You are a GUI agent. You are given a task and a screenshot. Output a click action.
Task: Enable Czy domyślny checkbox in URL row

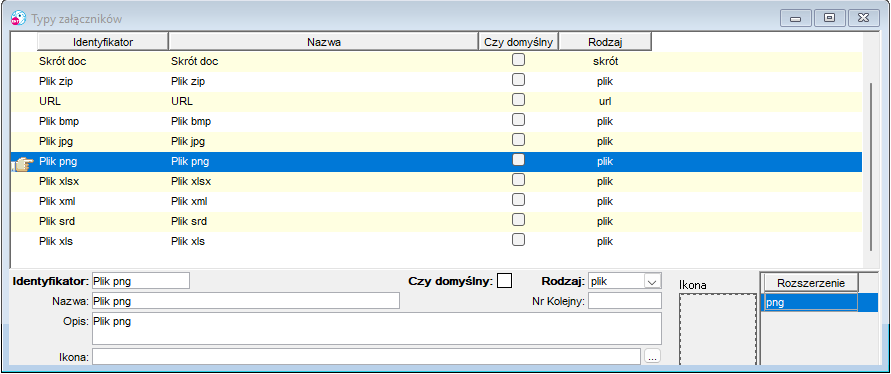click(x=518, y=100)
